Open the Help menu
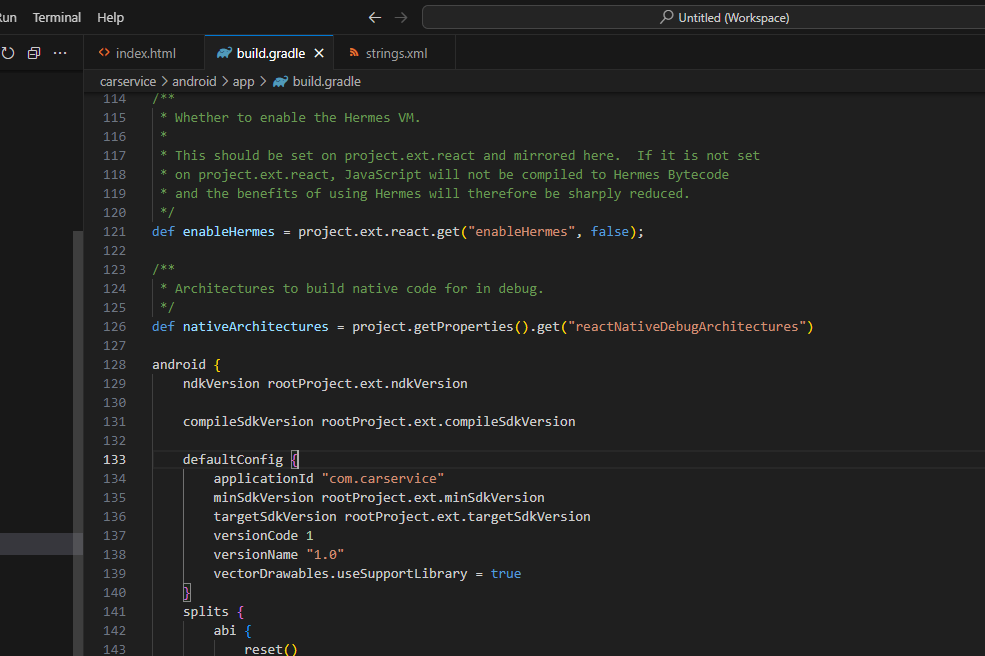Screen dimensions: 985x656 pyautogui.click(x=111, y=18)
